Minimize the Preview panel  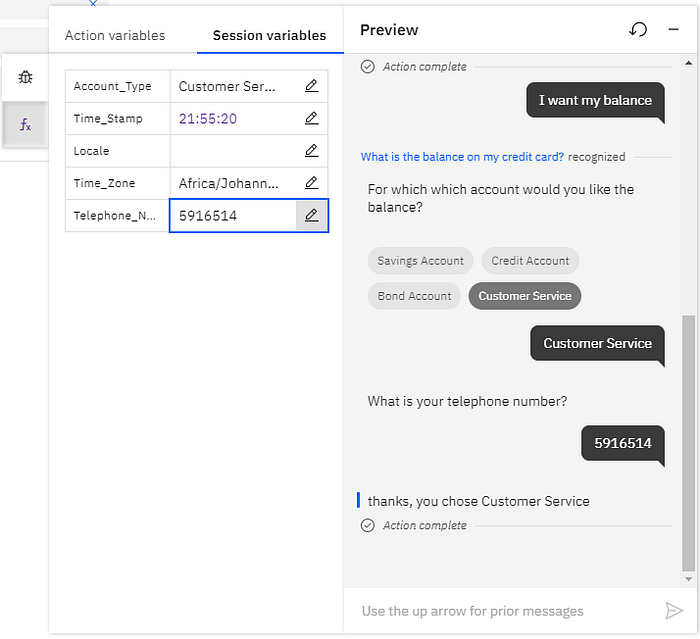point(673,30)
